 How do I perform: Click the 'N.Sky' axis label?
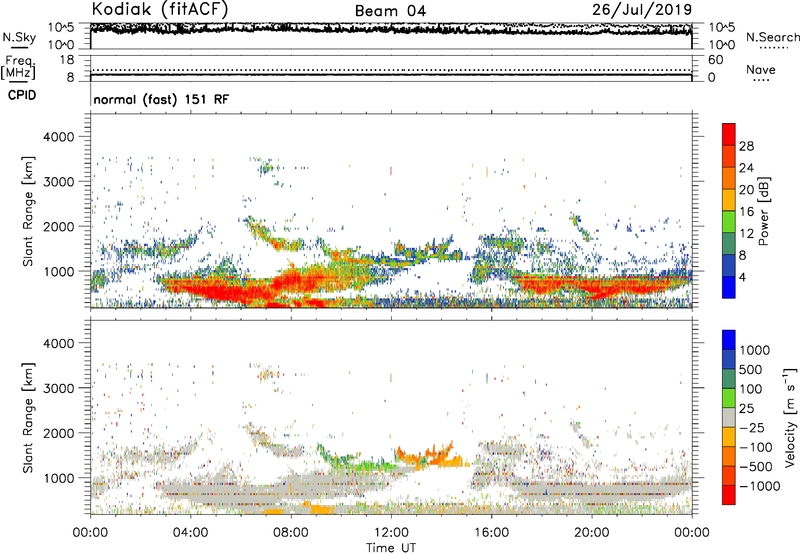click(x=19, y=37)
